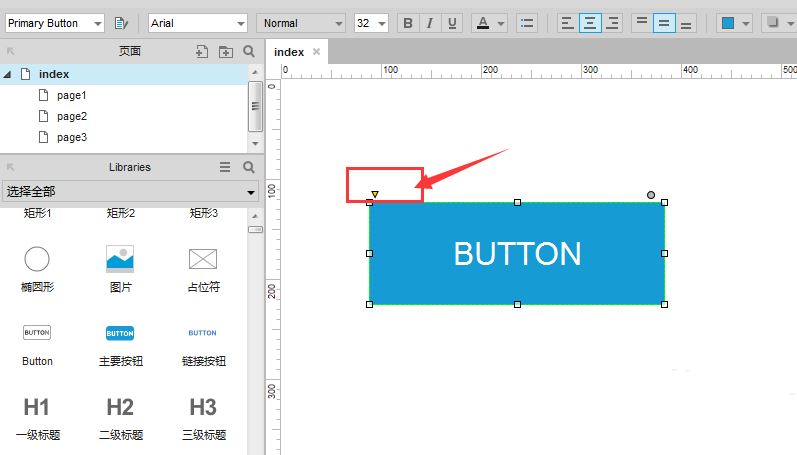Open the Normal font style dropdown

301,23
